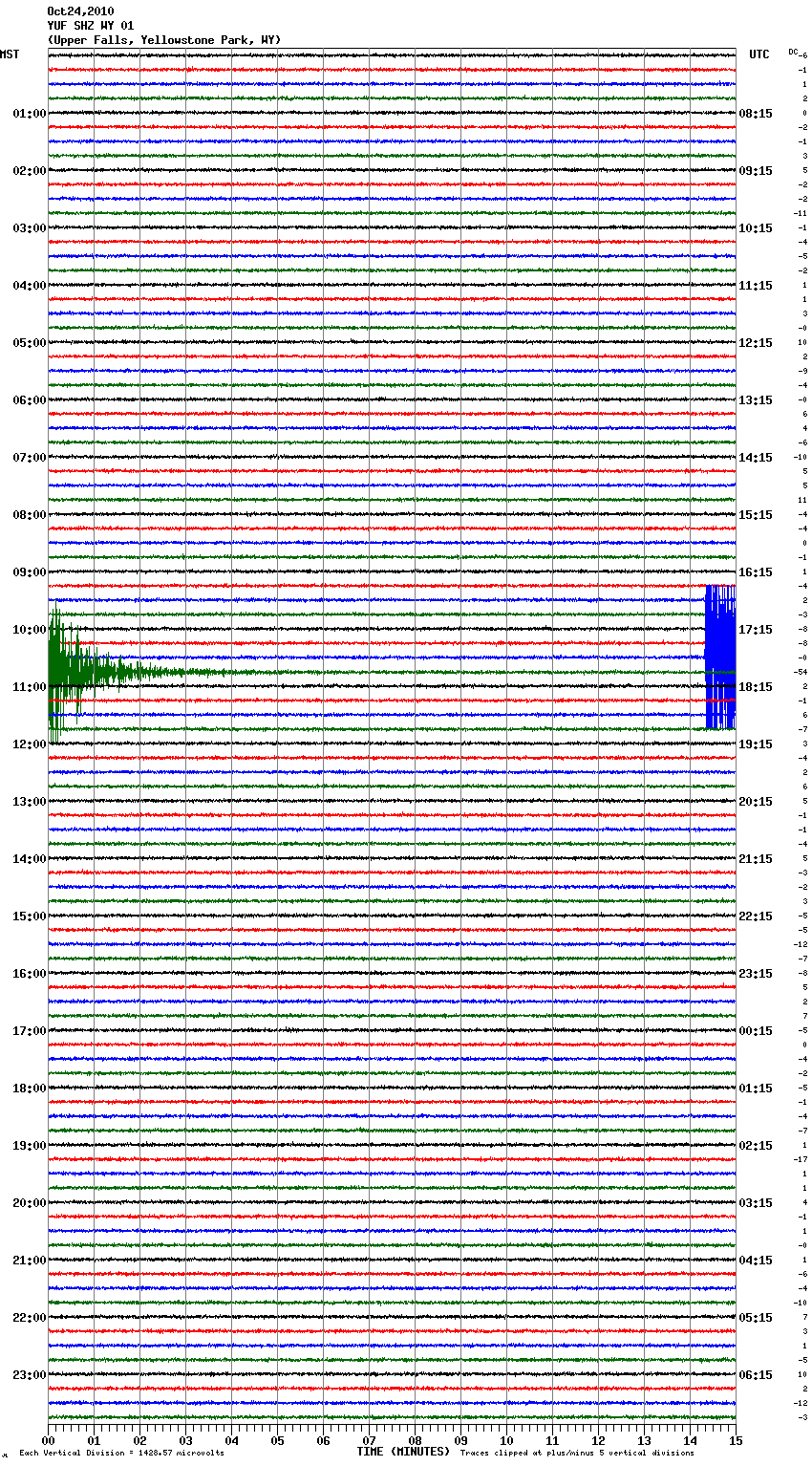Click the clipped blue signal burst near minute 14

(x=720, y=658)
